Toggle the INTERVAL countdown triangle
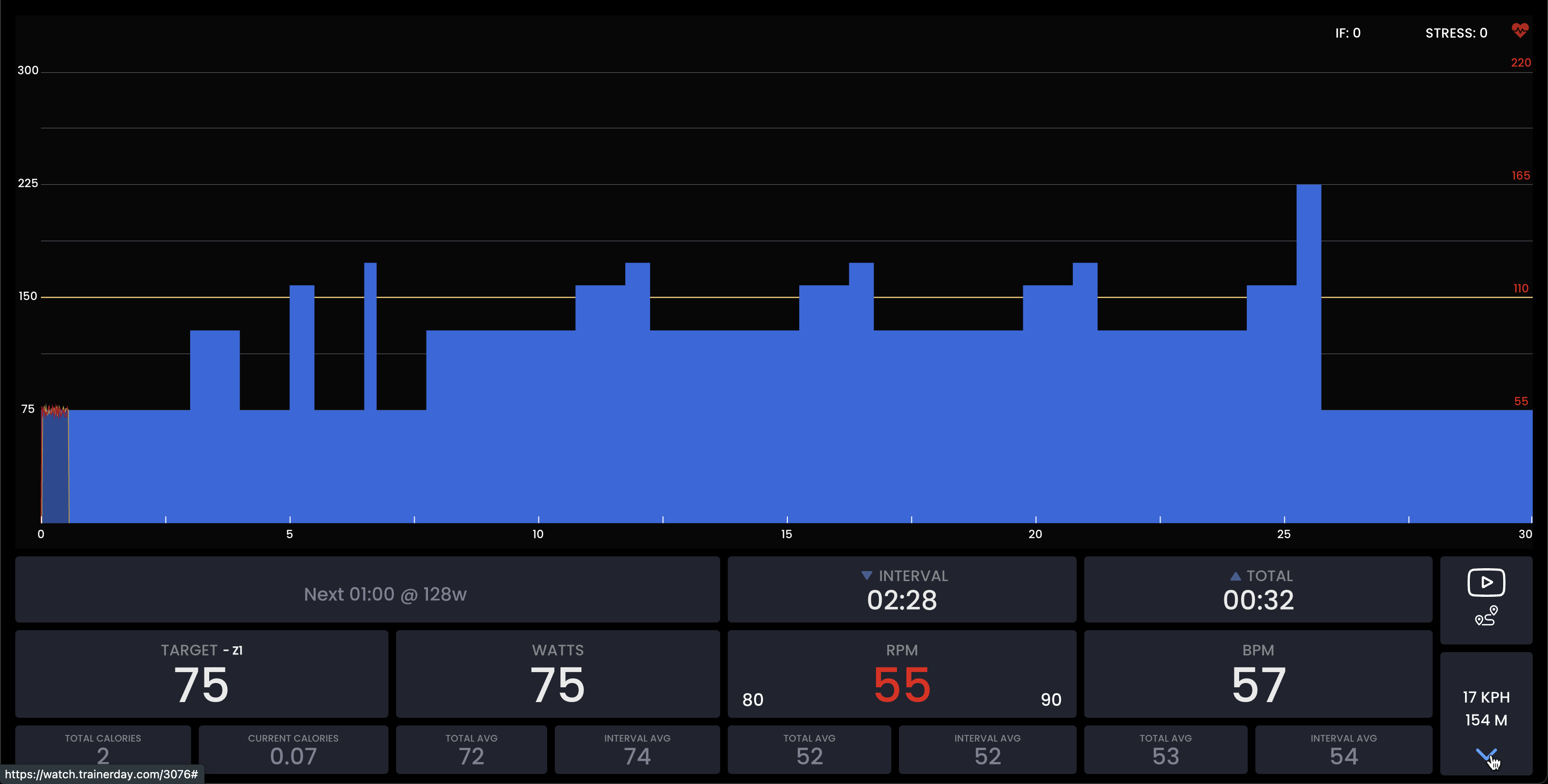1548x784 pixels. [x=866, y=575]
